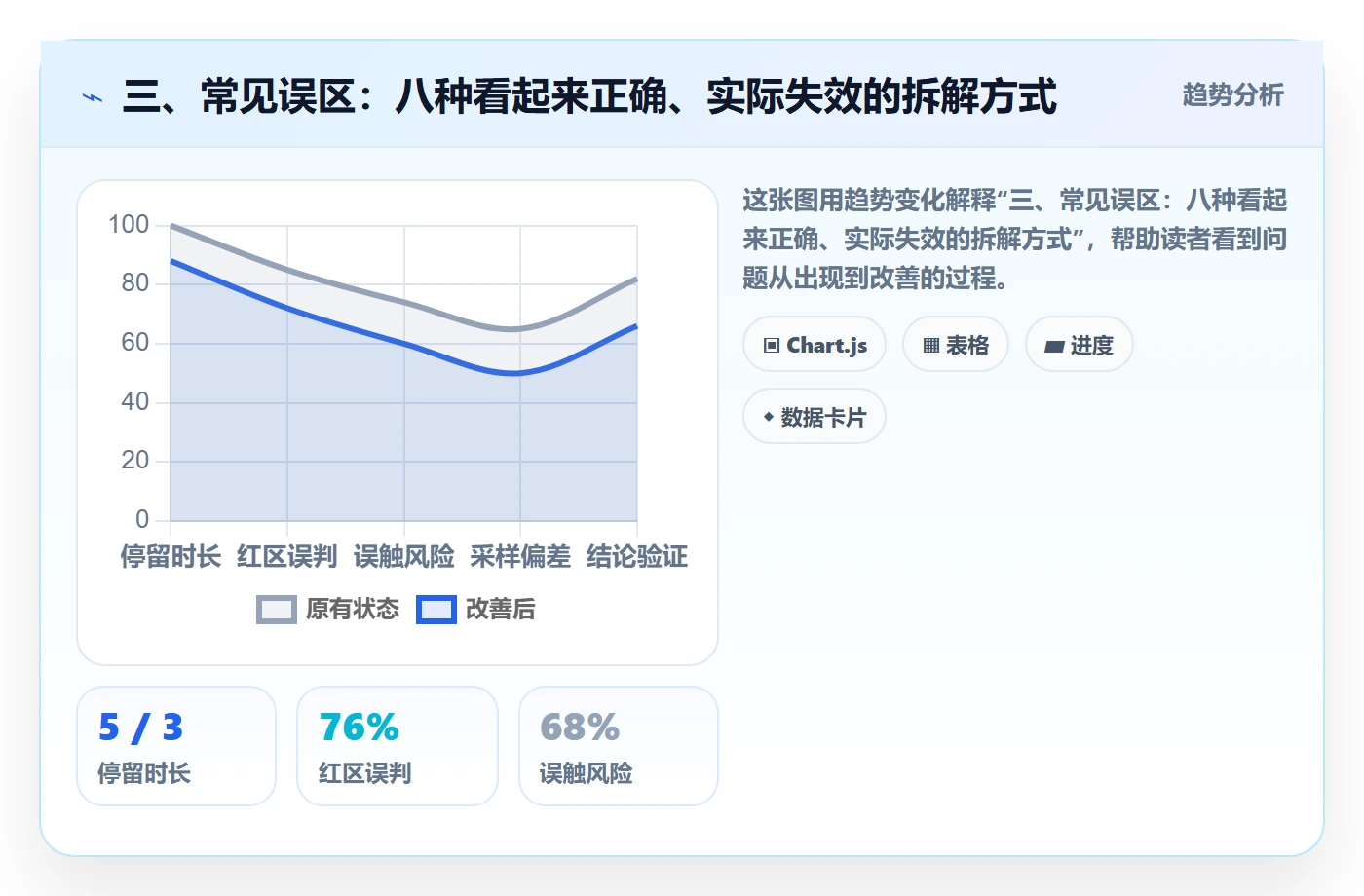The image size is (1364, 896).
Task: Click the bar icon inside the 进度 chip
Action: tap(1054, 346)
